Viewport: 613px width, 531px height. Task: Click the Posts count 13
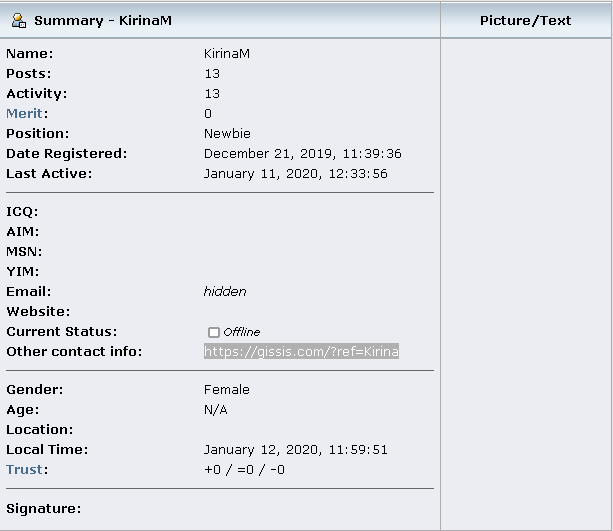pos(212,74)
